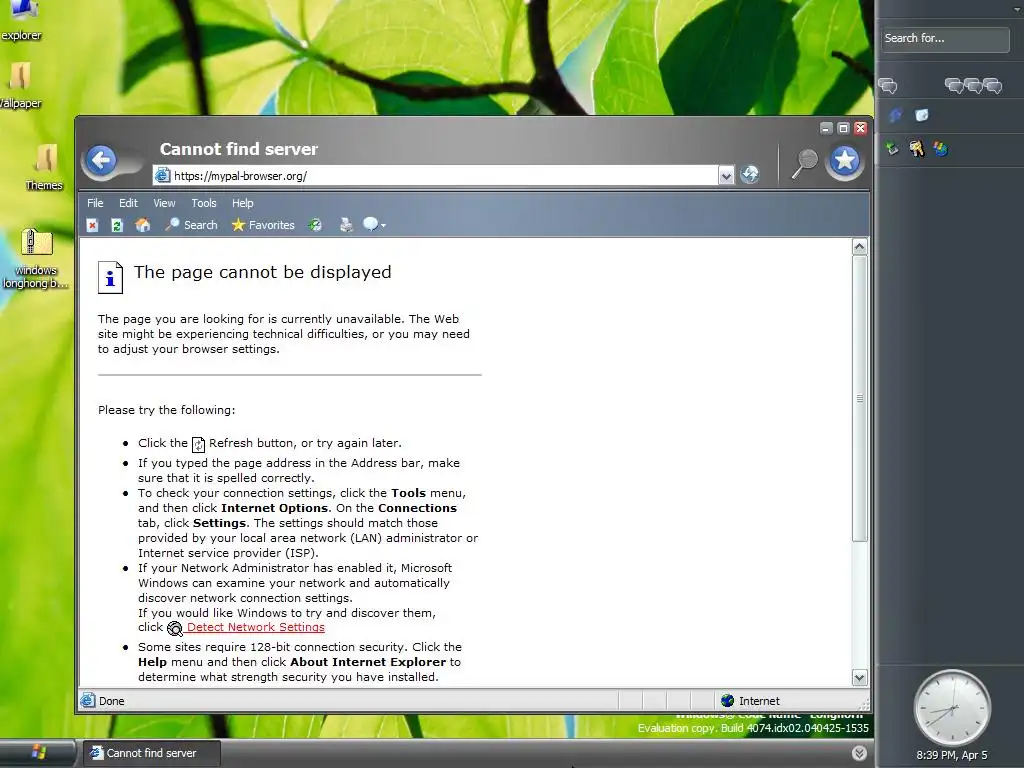The height and width of the screenshot is (768, 1024).
Task: Open the Help menu
Action: point(242,203)
